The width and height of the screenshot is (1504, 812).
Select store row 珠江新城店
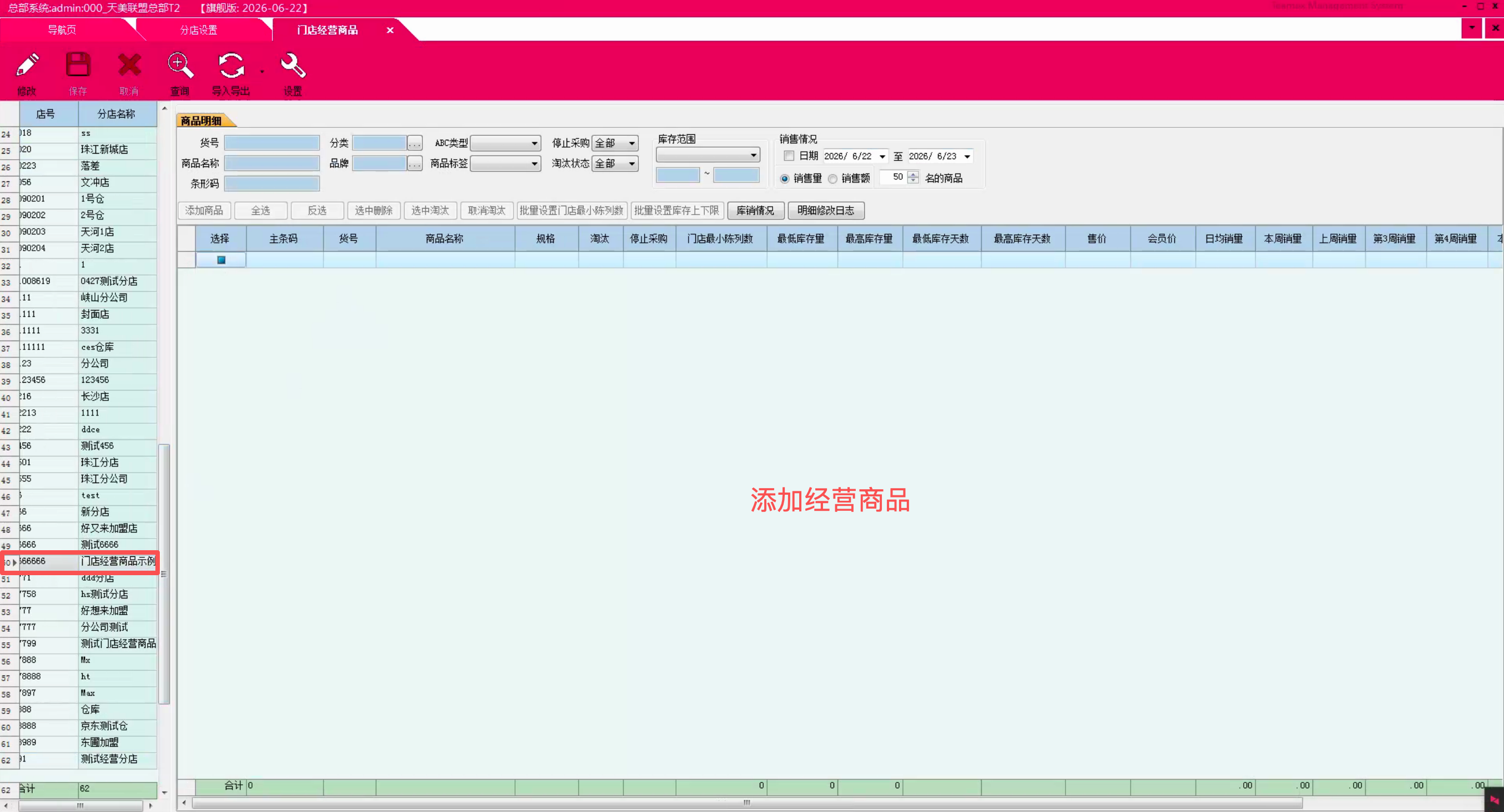tap(79, 150)
